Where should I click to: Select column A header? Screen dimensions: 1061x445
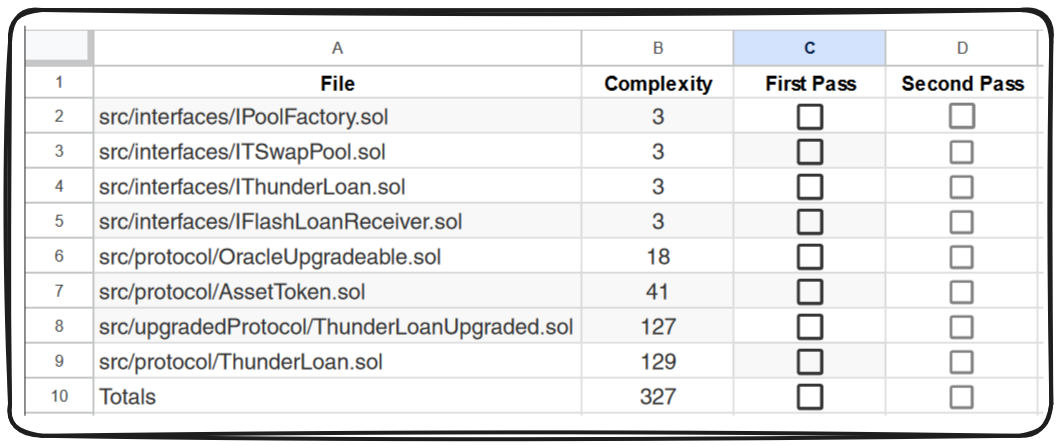337,48
